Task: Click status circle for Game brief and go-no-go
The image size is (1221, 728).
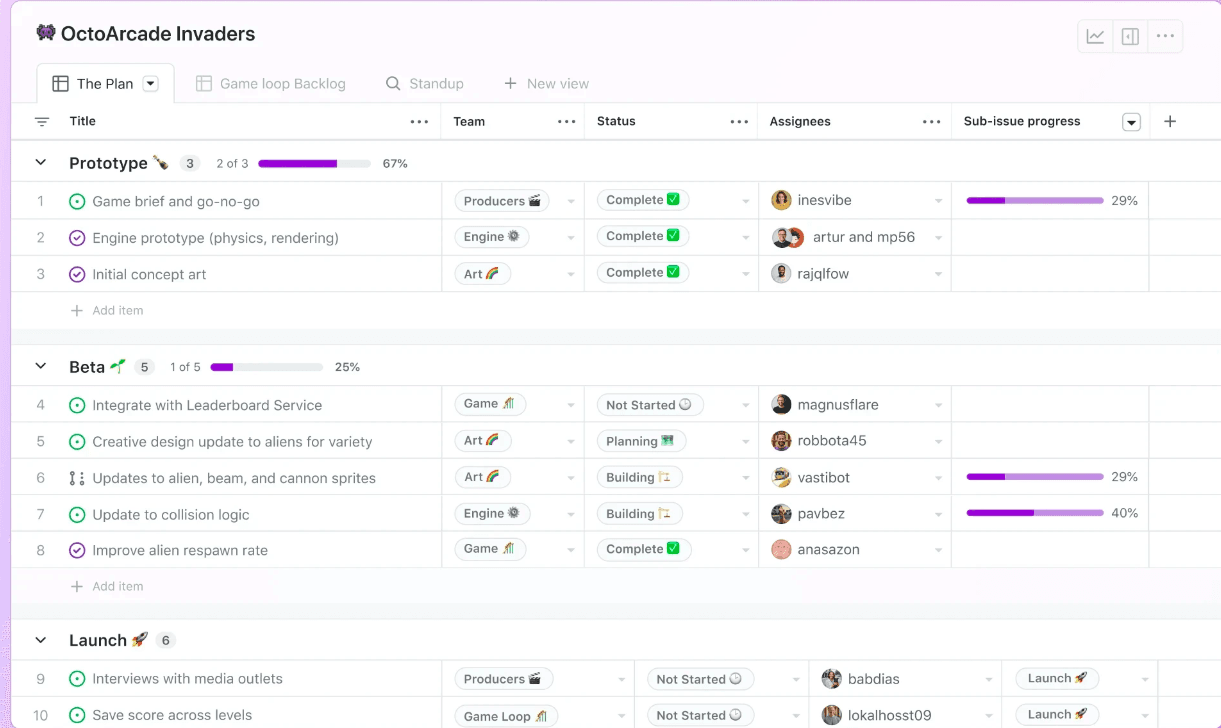Action: coord(77,201)
